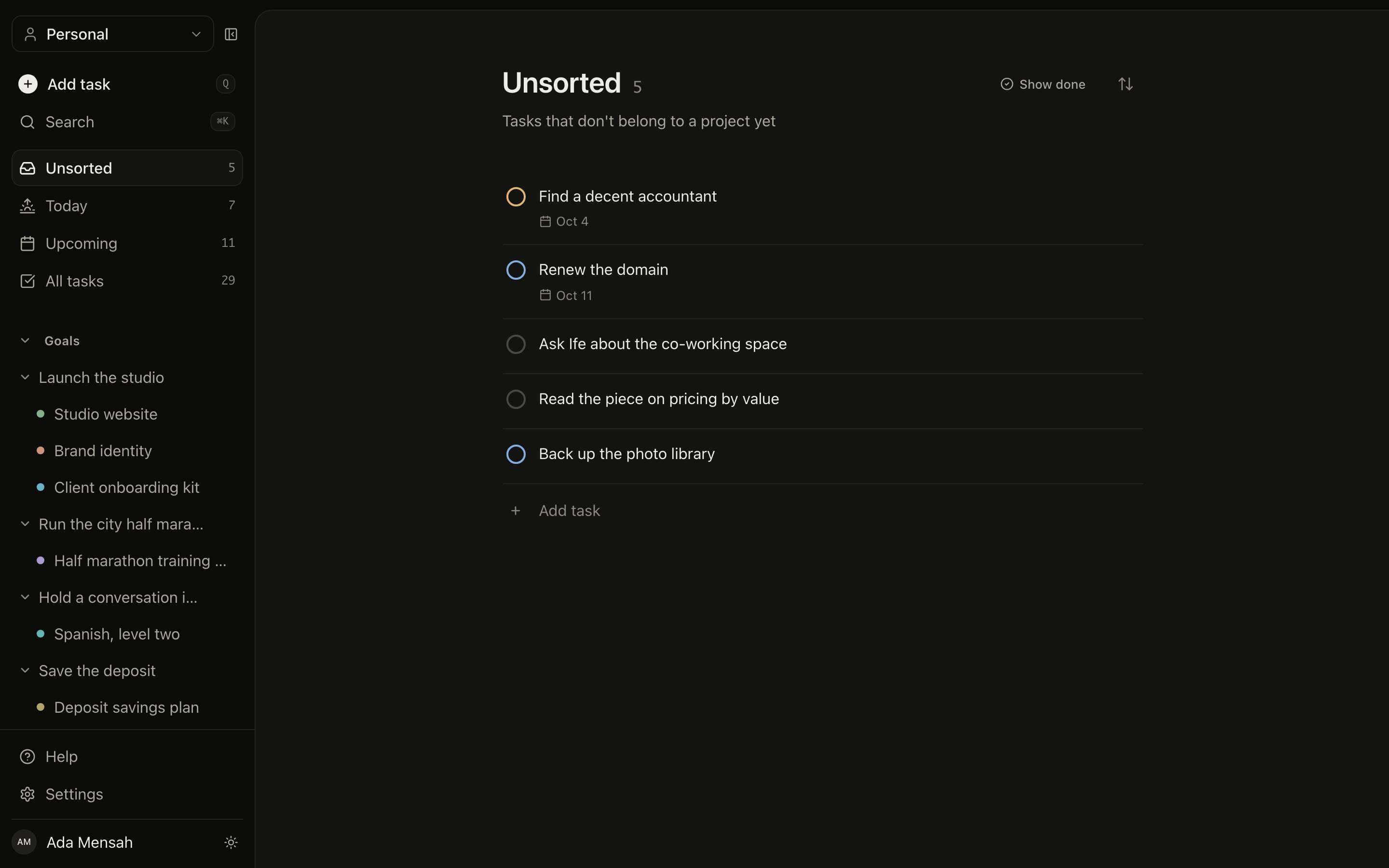The height and width of the screenshot is (868, 1389).
Task: Go to the Upcoming view
Action: pyautogui.click(x=127, y=244)
